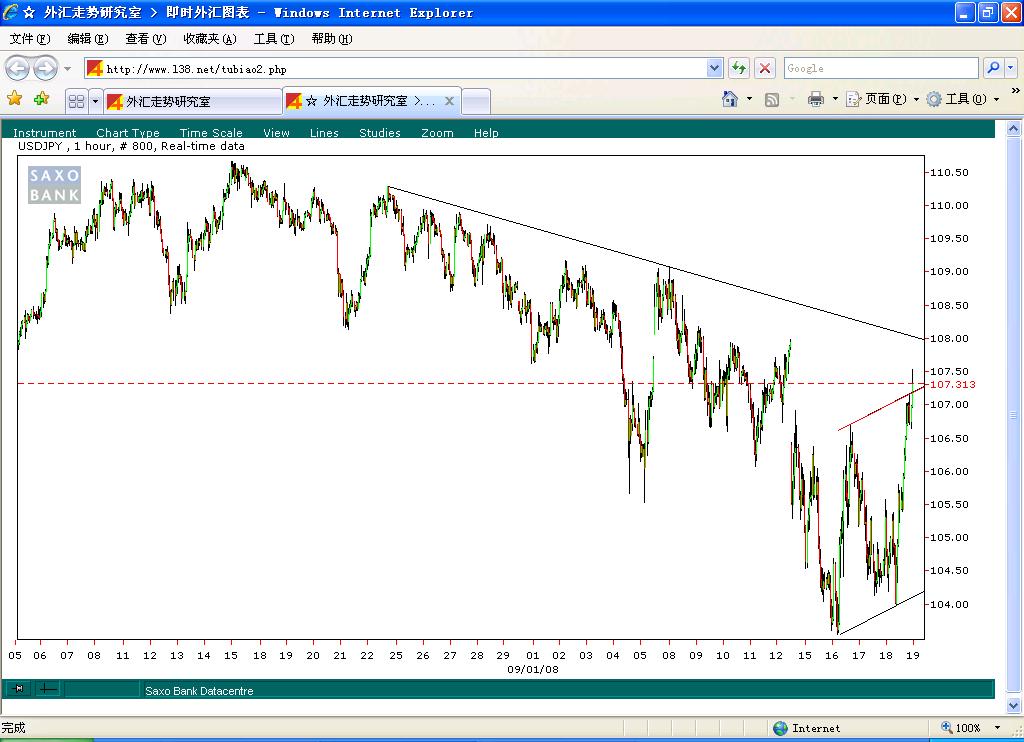Switch to the first 外汇走势研究室 tab
The width and height of the screenshot is (1024, 742).
click(x=193, y=102)
